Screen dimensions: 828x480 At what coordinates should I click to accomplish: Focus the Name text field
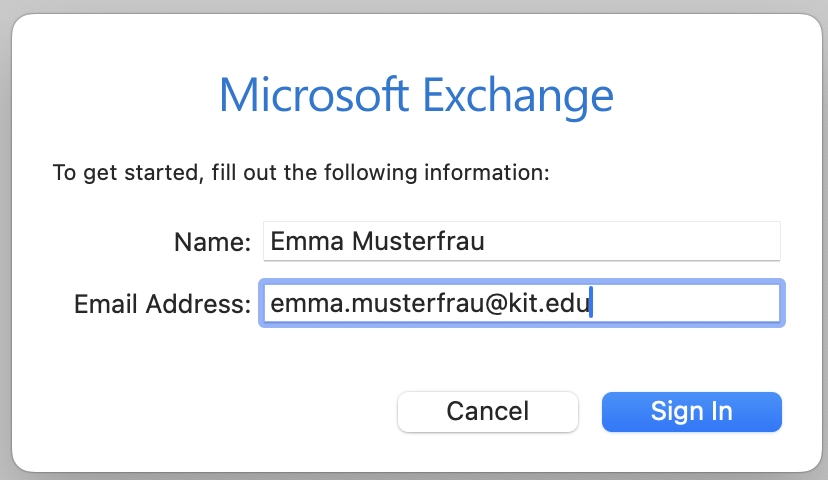click(520, 241)
